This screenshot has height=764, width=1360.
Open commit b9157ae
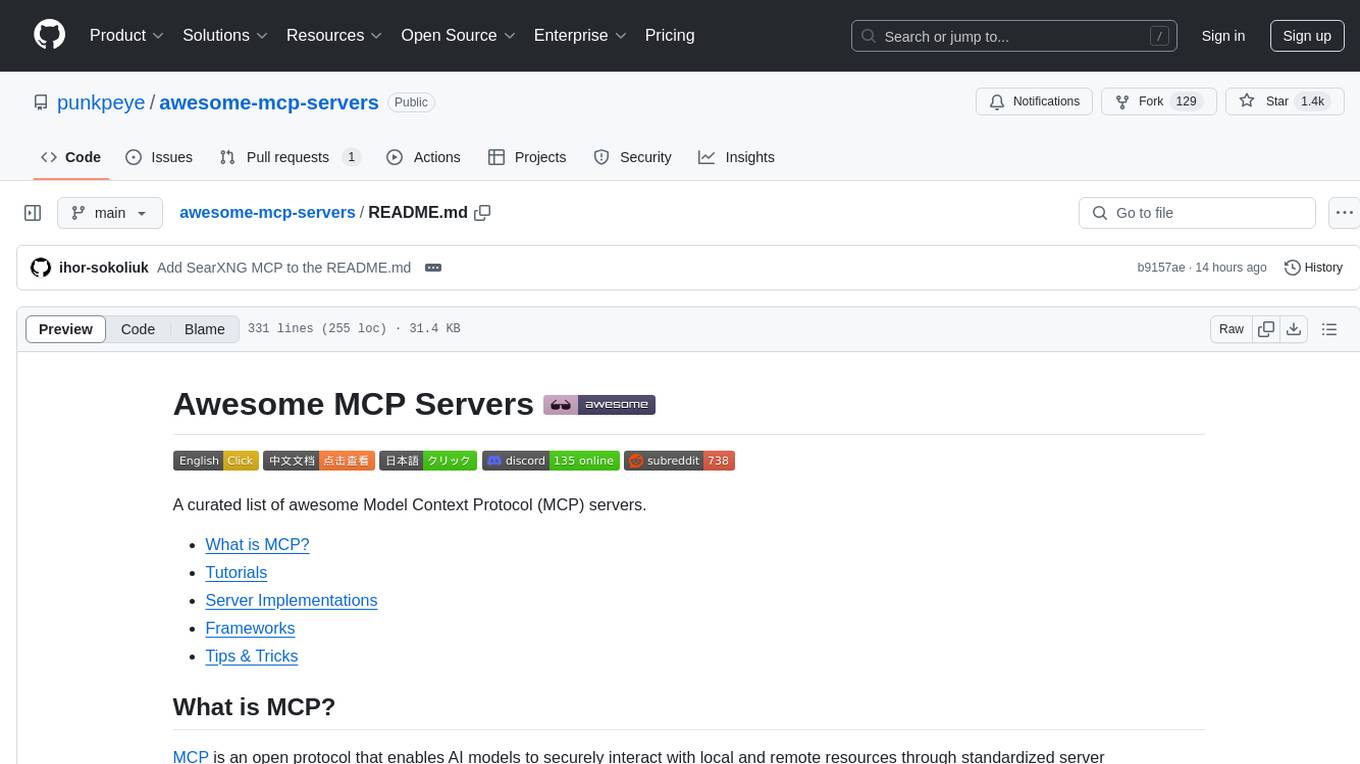tap(1161, 267)
